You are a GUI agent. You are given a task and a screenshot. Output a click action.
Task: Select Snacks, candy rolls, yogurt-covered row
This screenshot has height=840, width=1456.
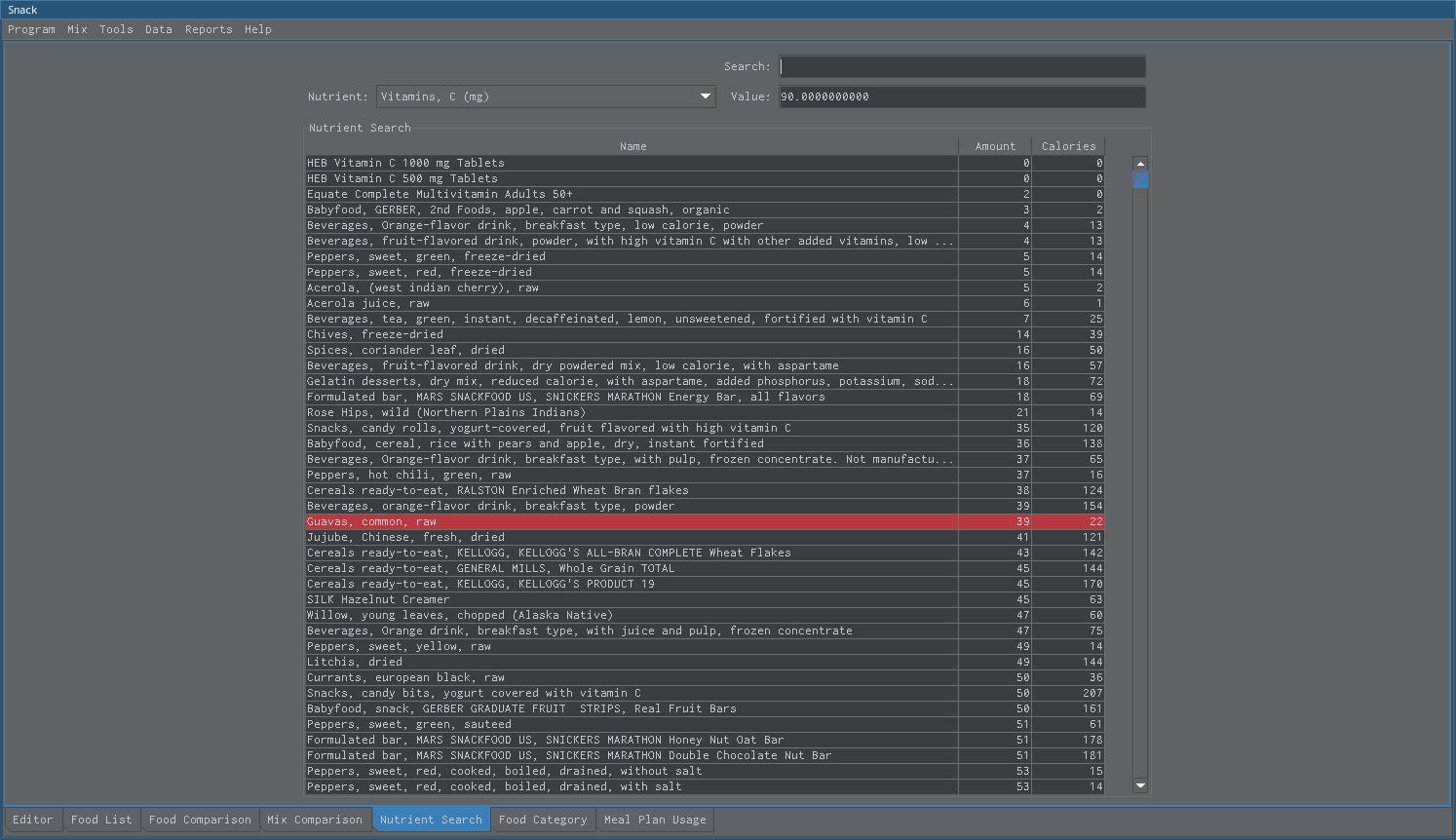(705, 428)
